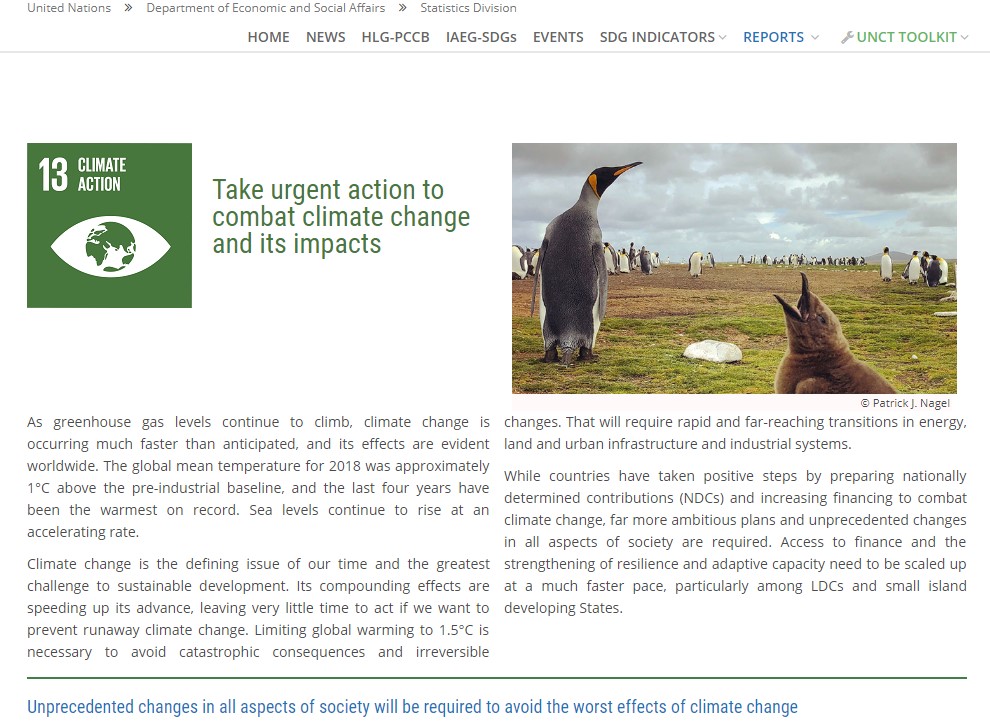The image size is (990, 725).
Task: Click the Department of Economic and Social Affairs link
Action: tap(265, 8)
